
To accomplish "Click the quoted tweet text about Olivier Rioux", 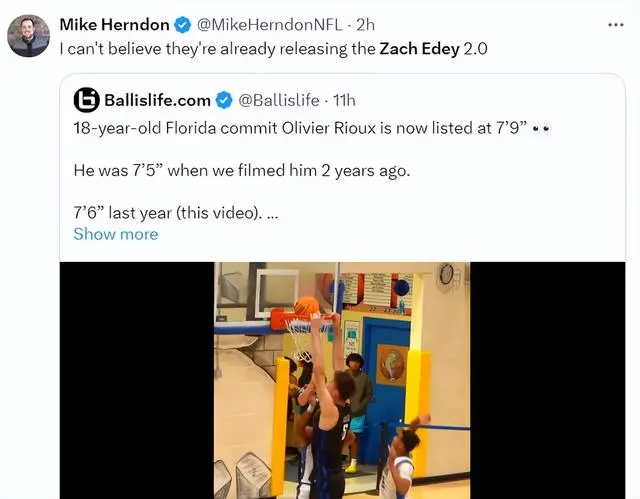I will click(300, 128).
